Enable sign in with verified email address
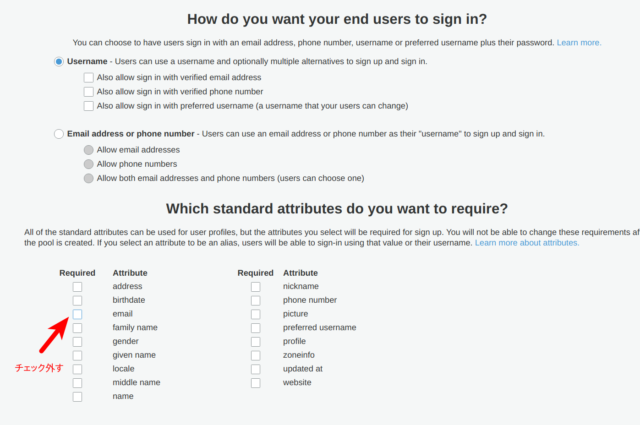The image size is (640, 425). point(89,77)
